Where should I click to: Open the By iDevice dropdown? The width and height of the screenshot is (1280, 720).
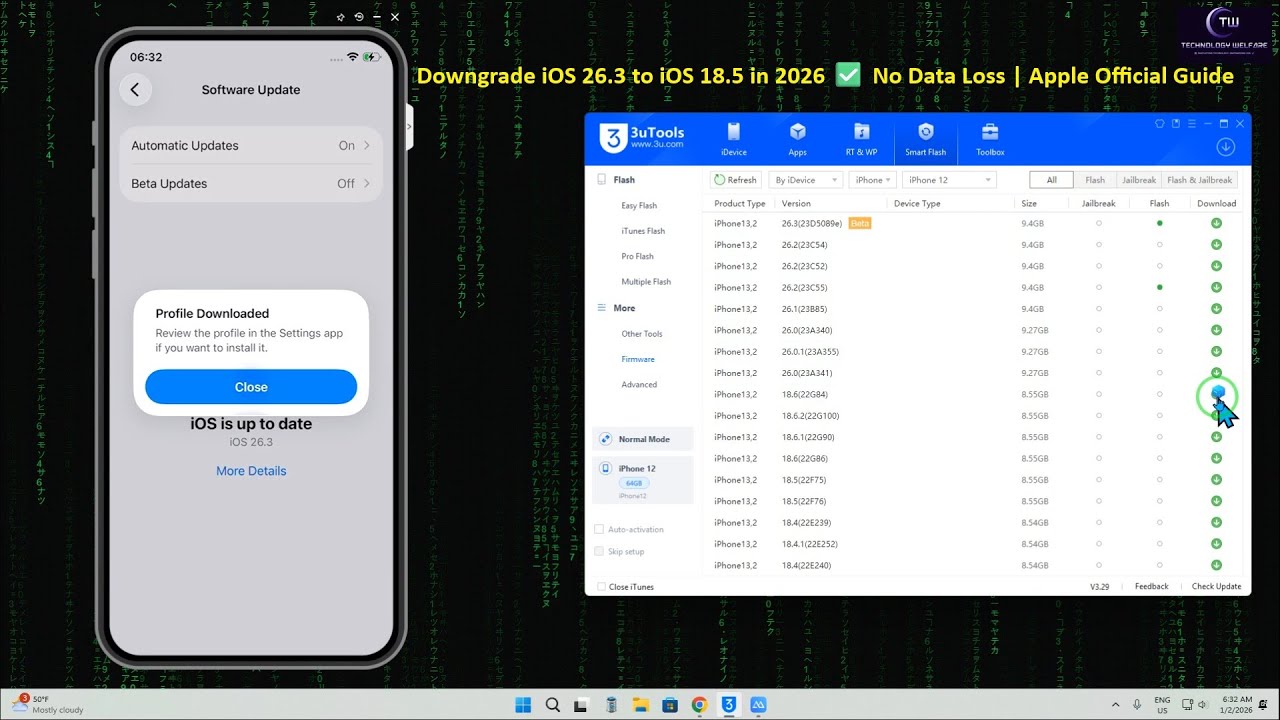(806, 180)
